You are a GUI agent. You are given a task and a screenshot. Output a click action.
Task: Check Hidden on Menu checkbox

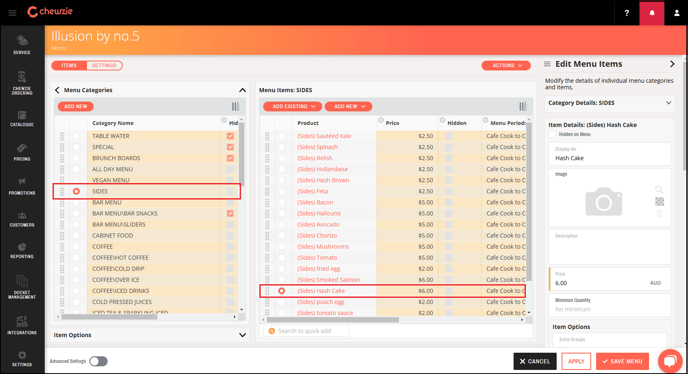tap(552, 134)
